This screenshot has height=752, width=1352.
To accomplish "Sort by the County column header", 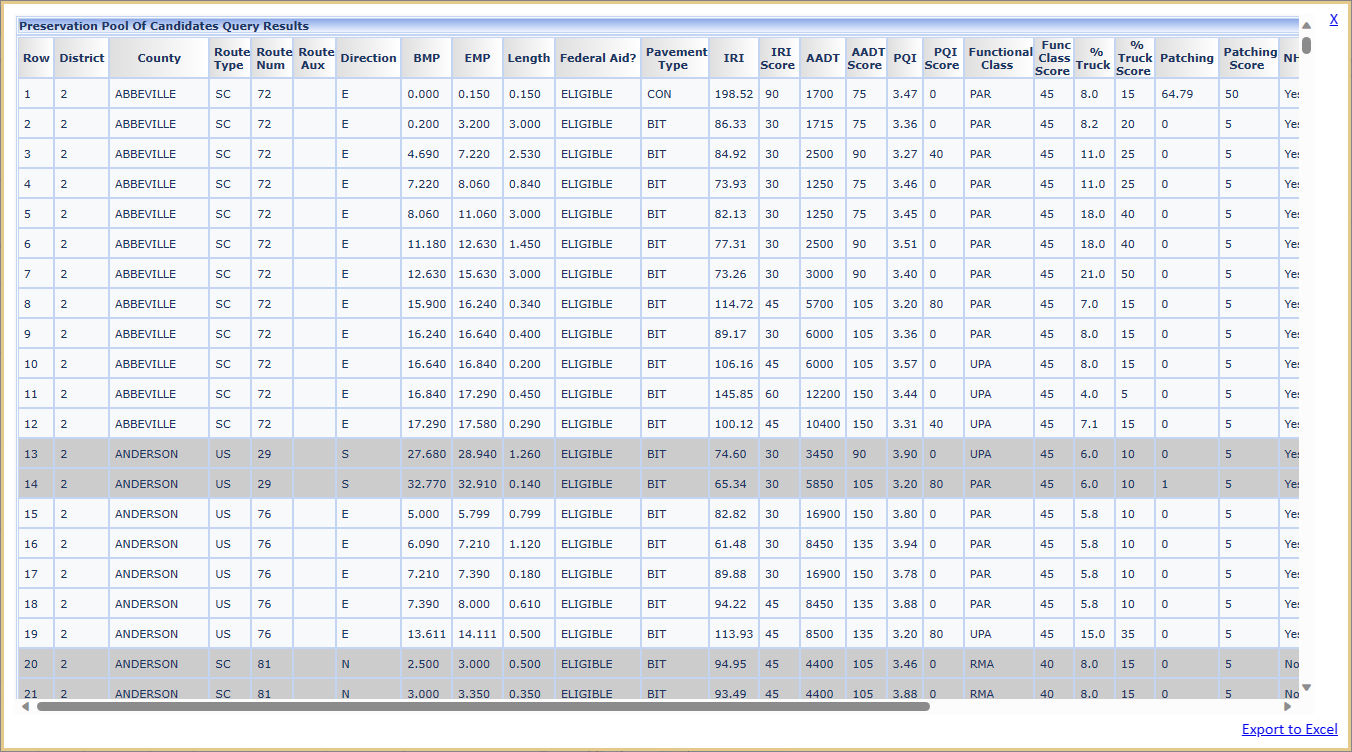I will (159, 58).
